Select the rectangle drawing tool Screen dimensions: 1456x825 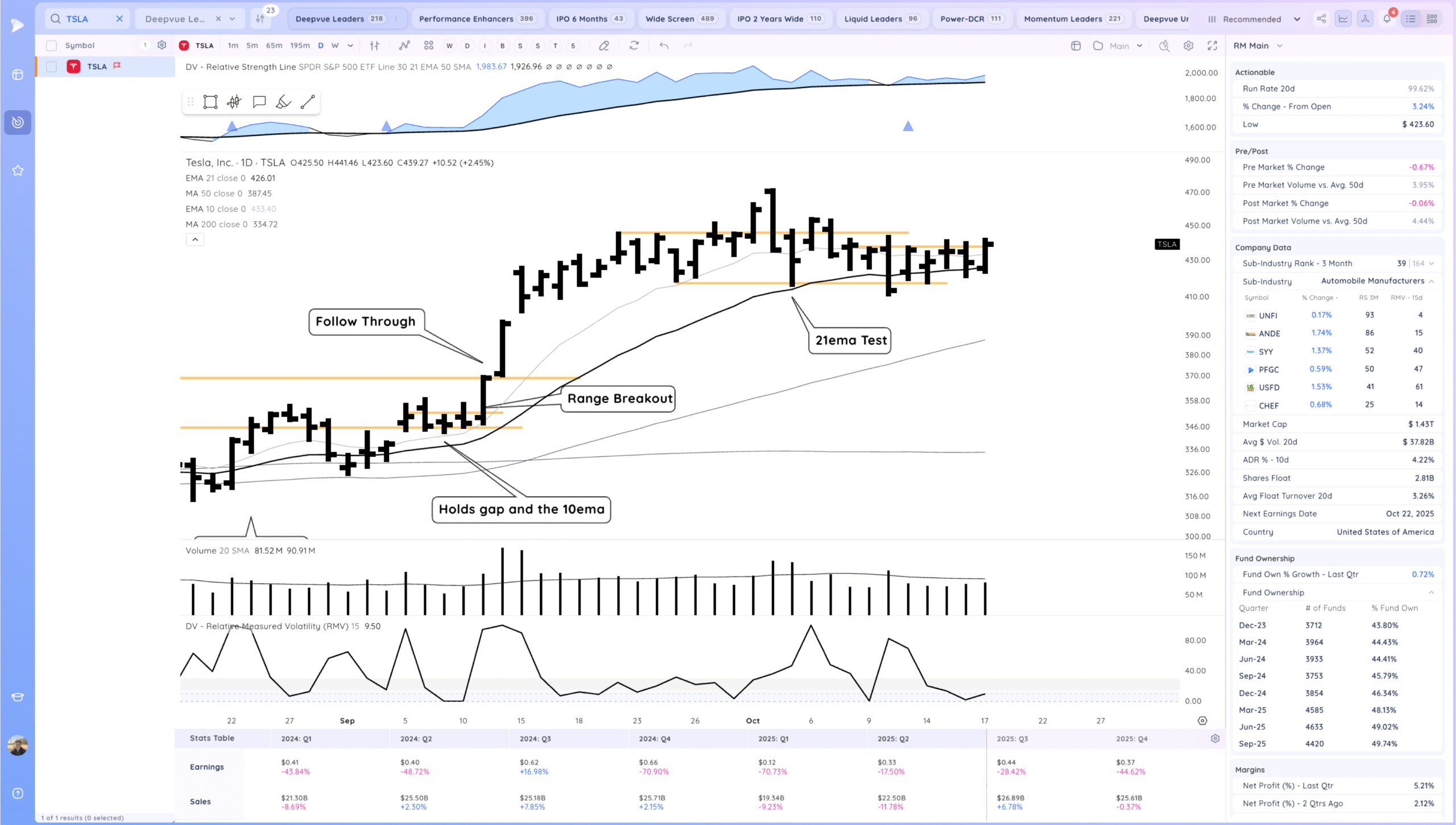pyautogui.click(x=210, y=102)
